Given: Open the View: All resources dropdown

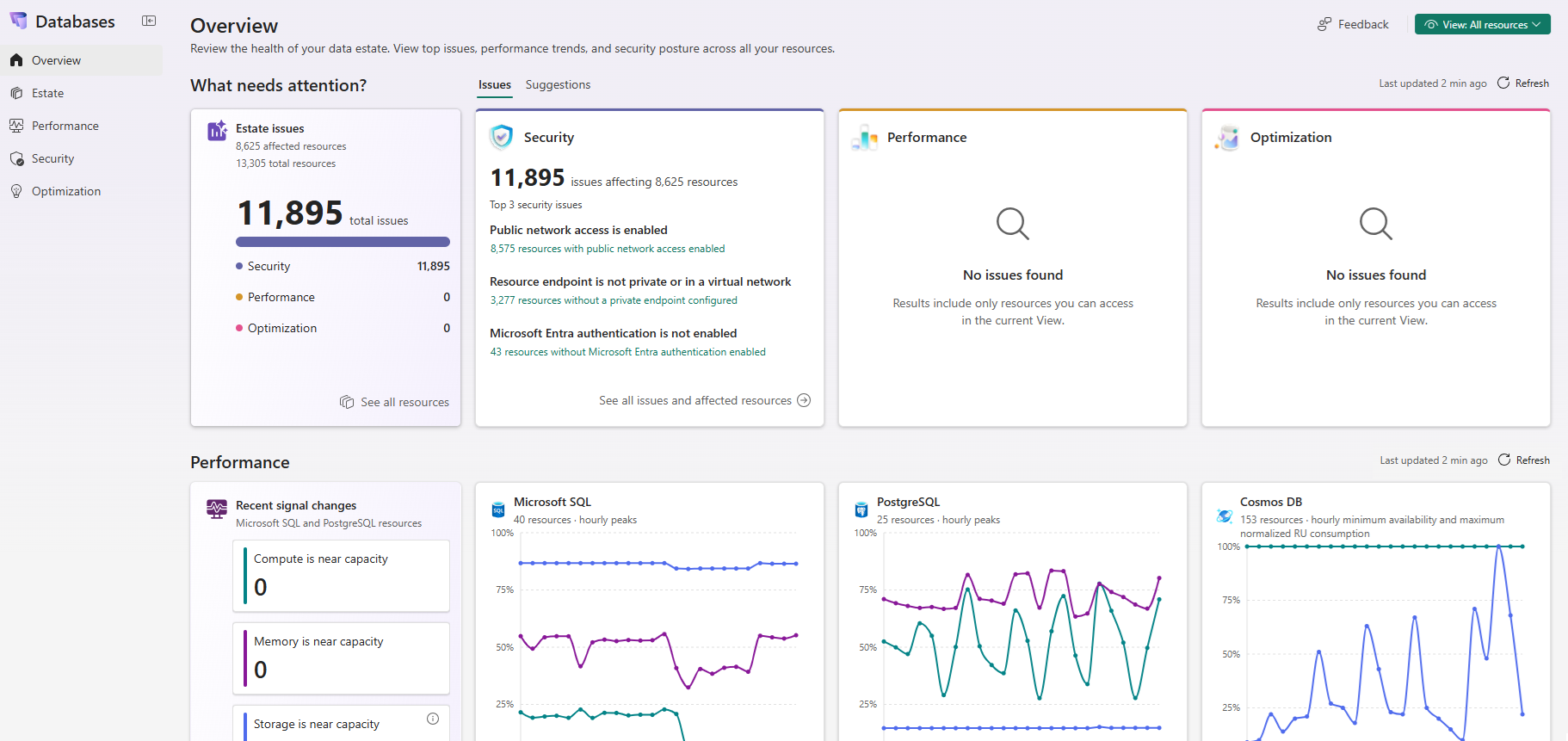Looking at the screenshot, I should [1482, 24].
